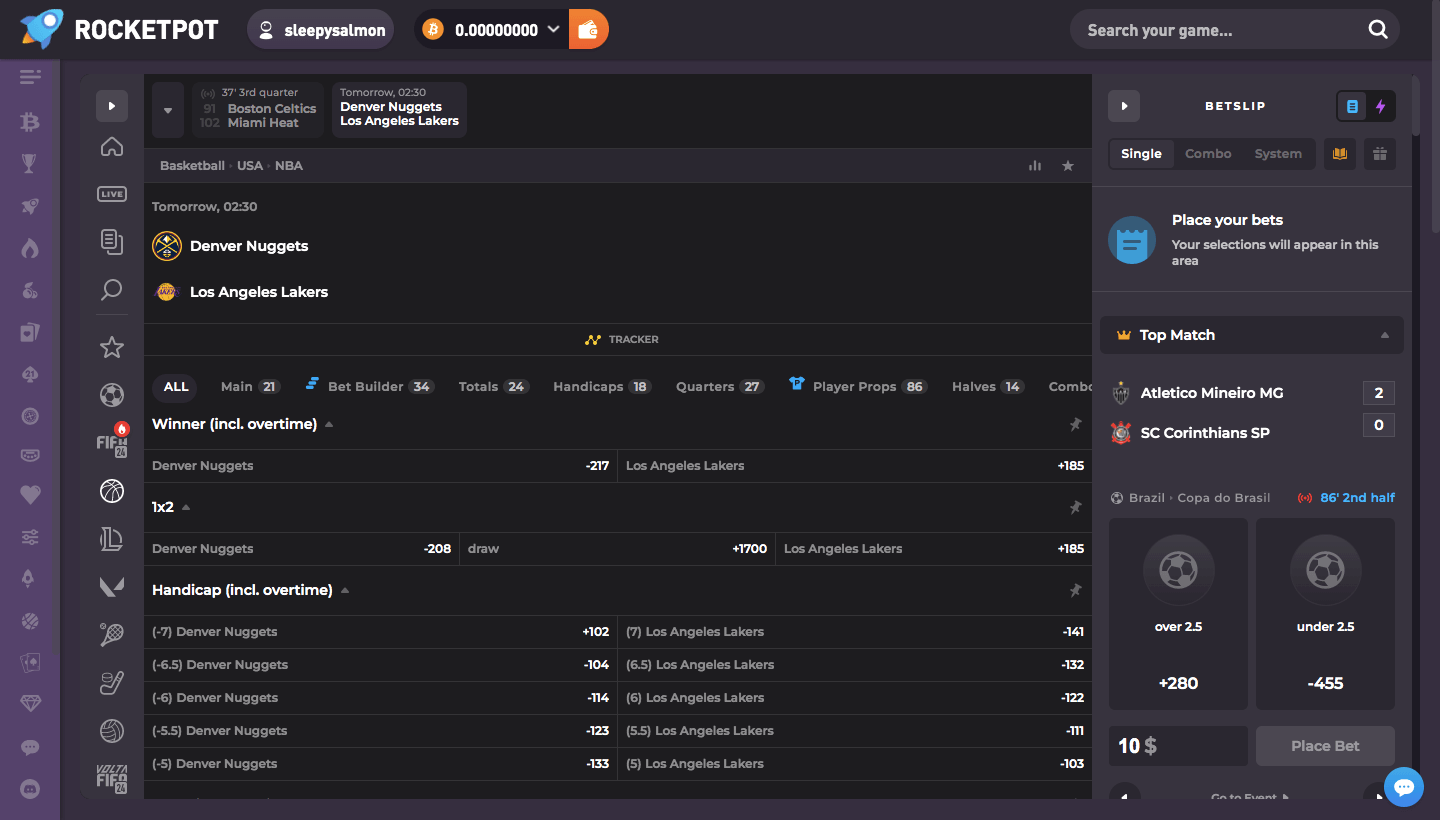This screenshot has width=1440, height=820.
Task: Switch to the System betslip tab
Action: coord(1278,154)
